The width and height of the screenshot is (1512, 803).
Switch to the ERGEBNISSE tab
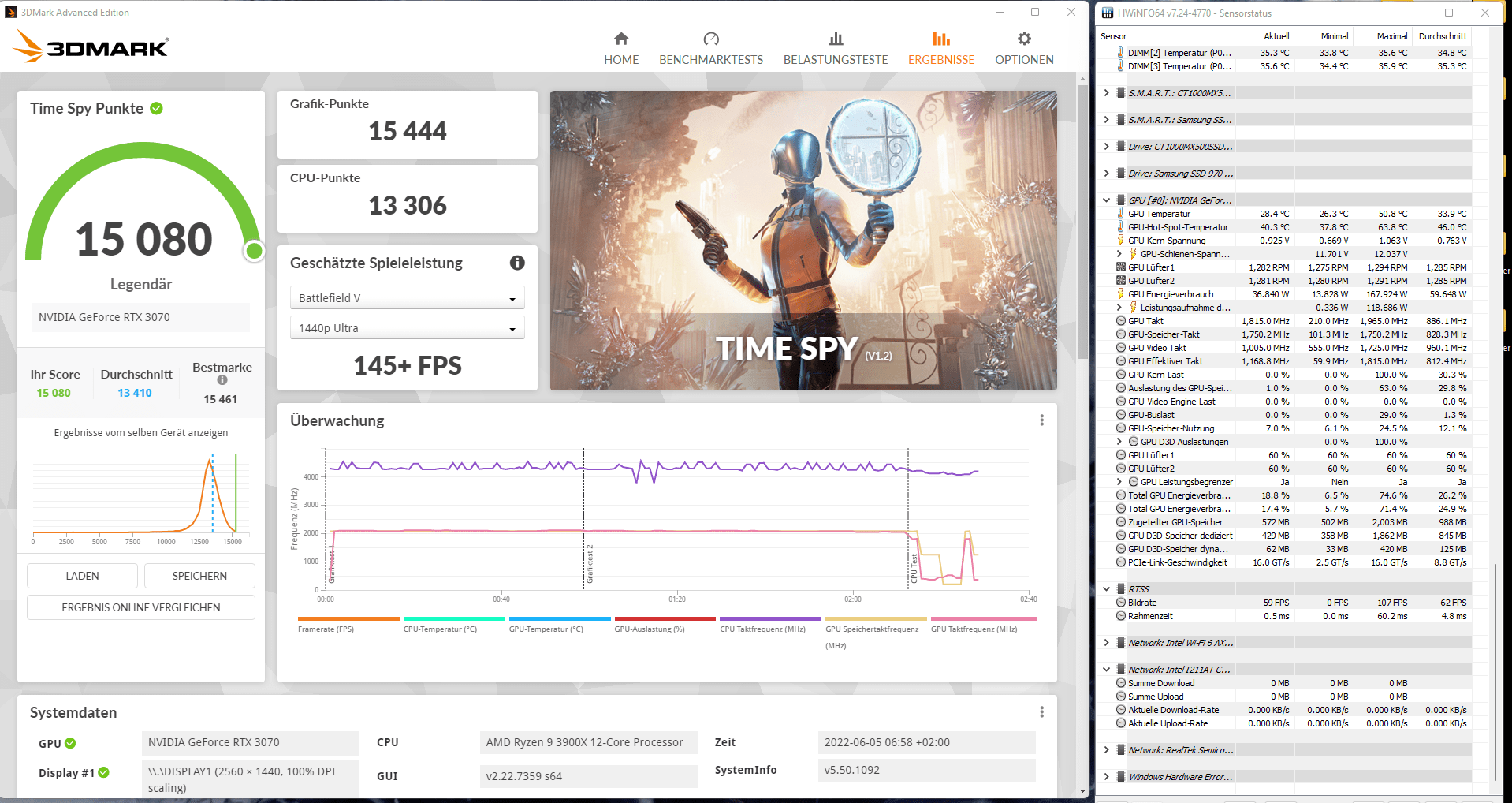tap(941, 49)
